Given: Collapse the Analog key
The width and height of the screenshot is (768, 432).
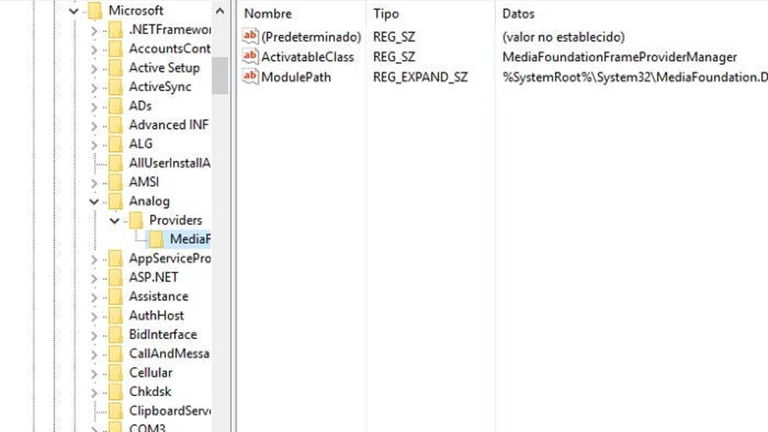Looking at the screenshot, I should (x=94, y=201).
